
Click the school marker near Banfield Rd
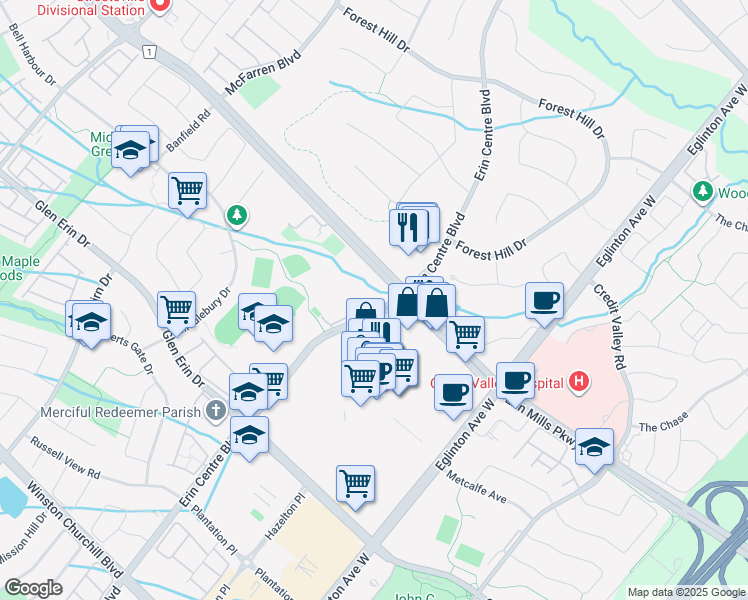tap(130, 151)
